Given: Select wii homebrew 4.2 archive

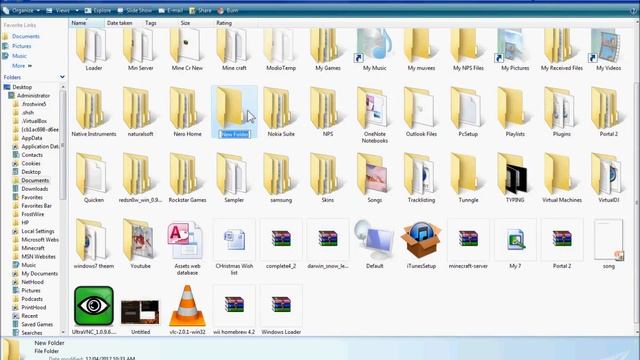Looking at the screenshot, I should 234,310.
